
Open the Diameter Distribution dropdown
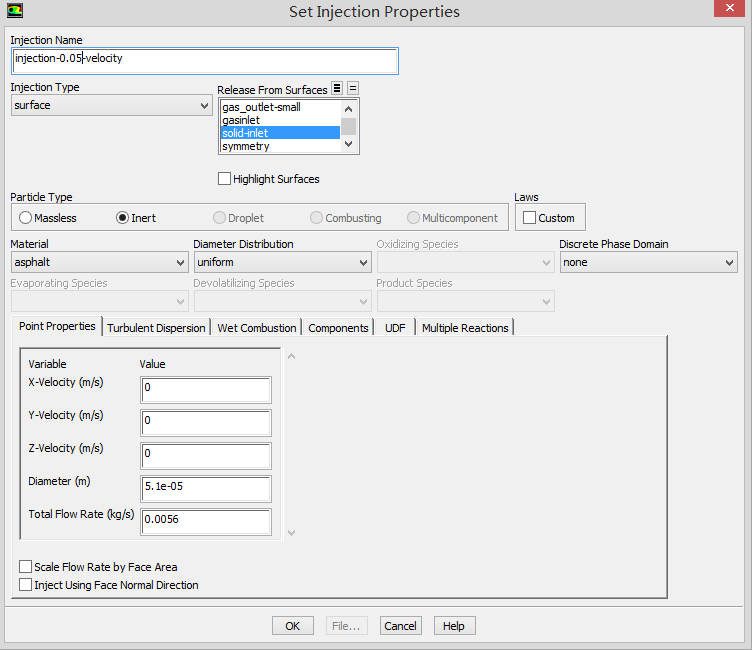[282, 263]
